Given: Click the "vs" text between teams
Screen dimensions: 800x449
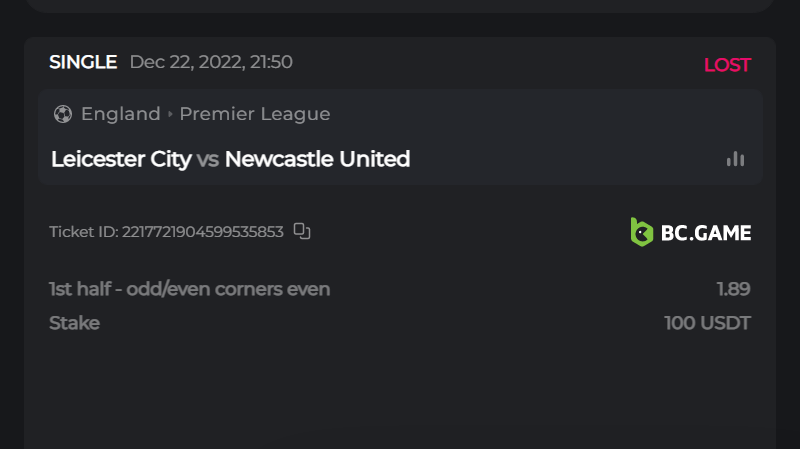Looking at the screenshot, I should tap(208, 159).
